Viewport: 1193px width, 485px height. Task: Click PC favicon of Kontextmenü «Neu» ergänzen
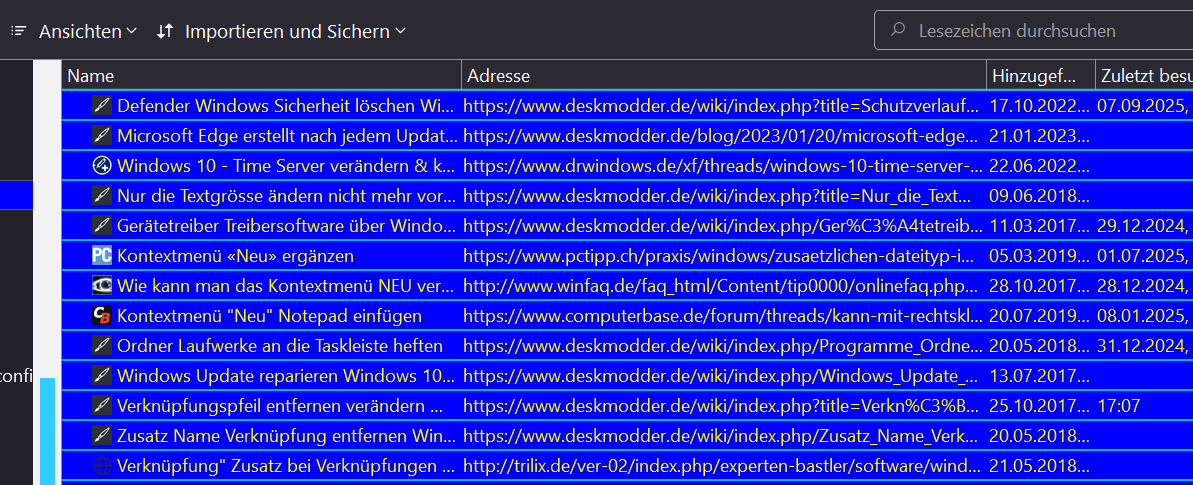[x=102, y=255]
